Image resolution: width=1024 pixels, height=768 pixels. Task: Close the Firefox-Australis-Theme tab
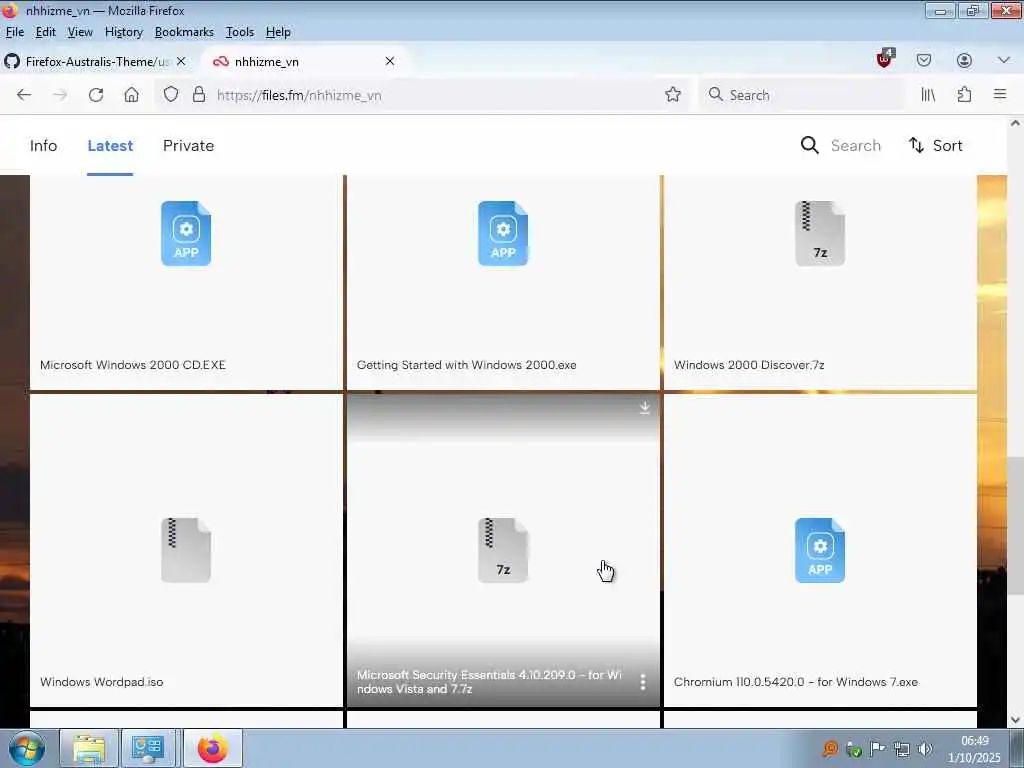(x=181, y=61)
